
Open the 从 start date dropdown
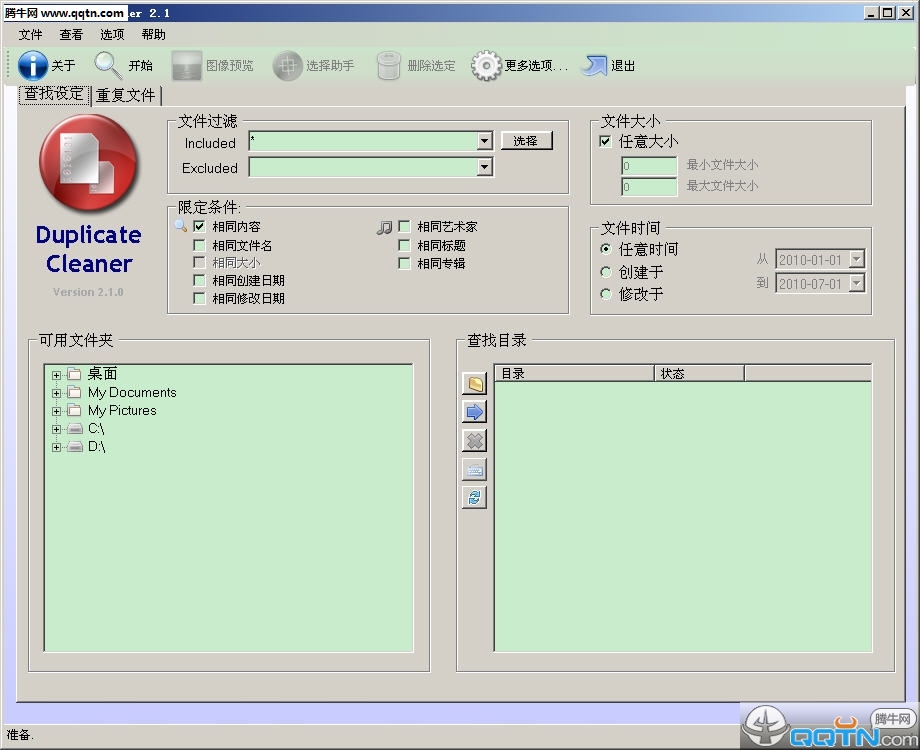(857, 259)
